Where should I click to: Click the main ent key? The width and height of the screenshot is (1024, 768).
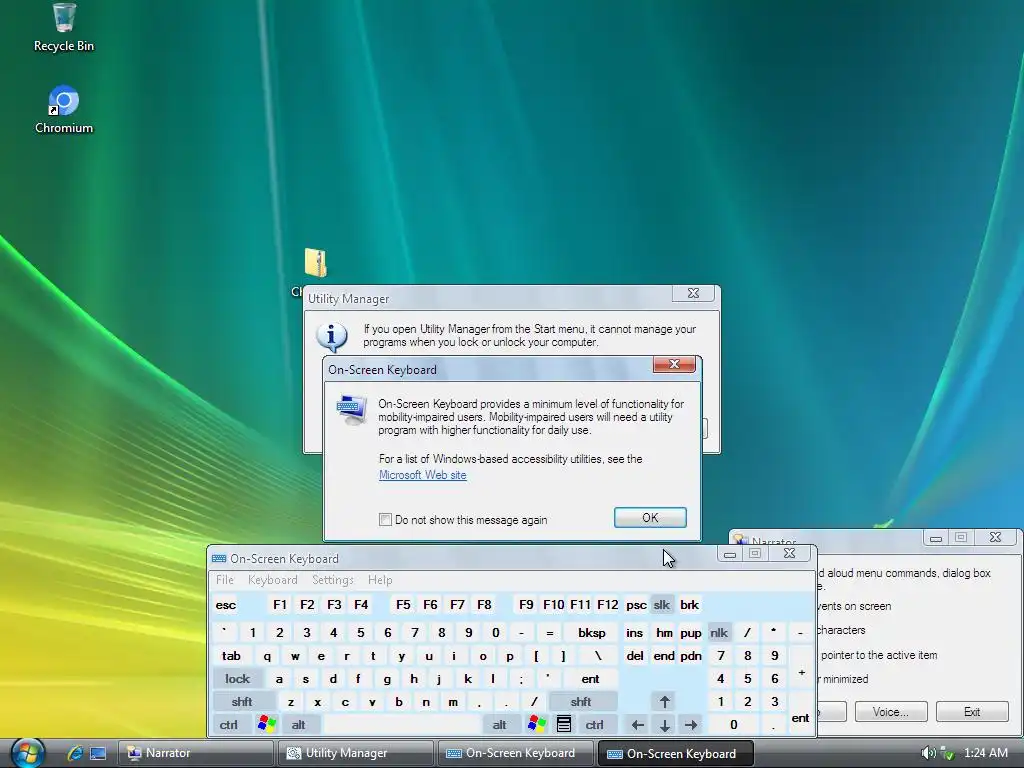tap(590, 679)
